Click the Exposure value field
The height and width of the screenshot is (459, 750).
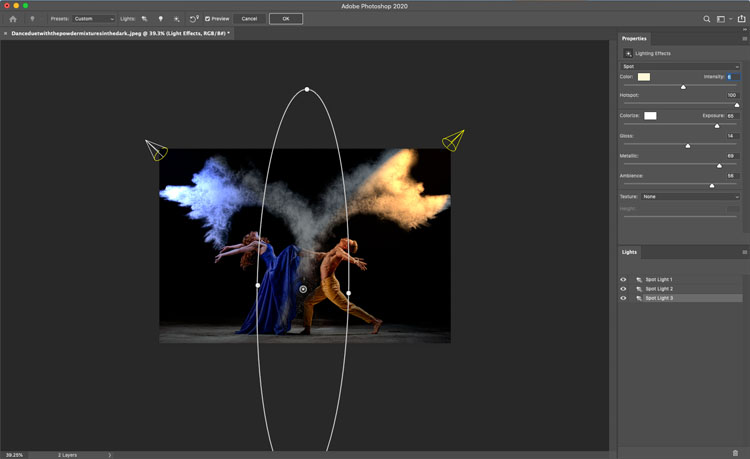[x=733, y=116]
